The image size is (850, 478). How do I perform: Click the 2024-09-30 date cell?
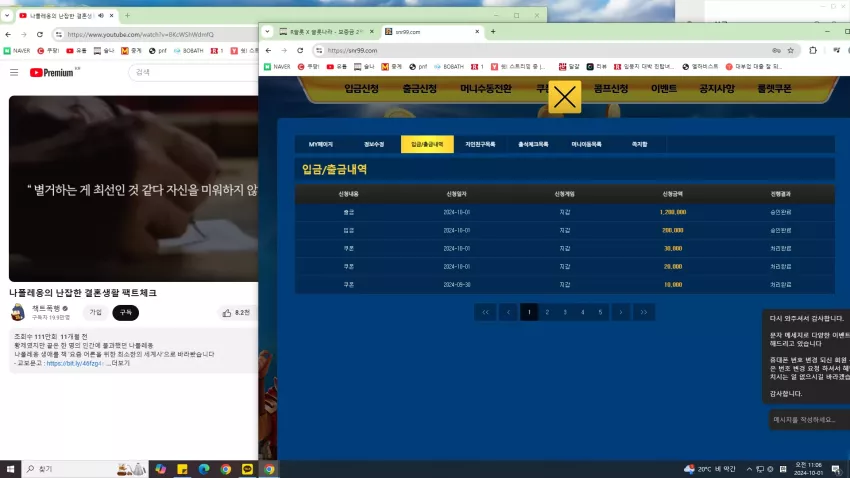tap(456, 285)
